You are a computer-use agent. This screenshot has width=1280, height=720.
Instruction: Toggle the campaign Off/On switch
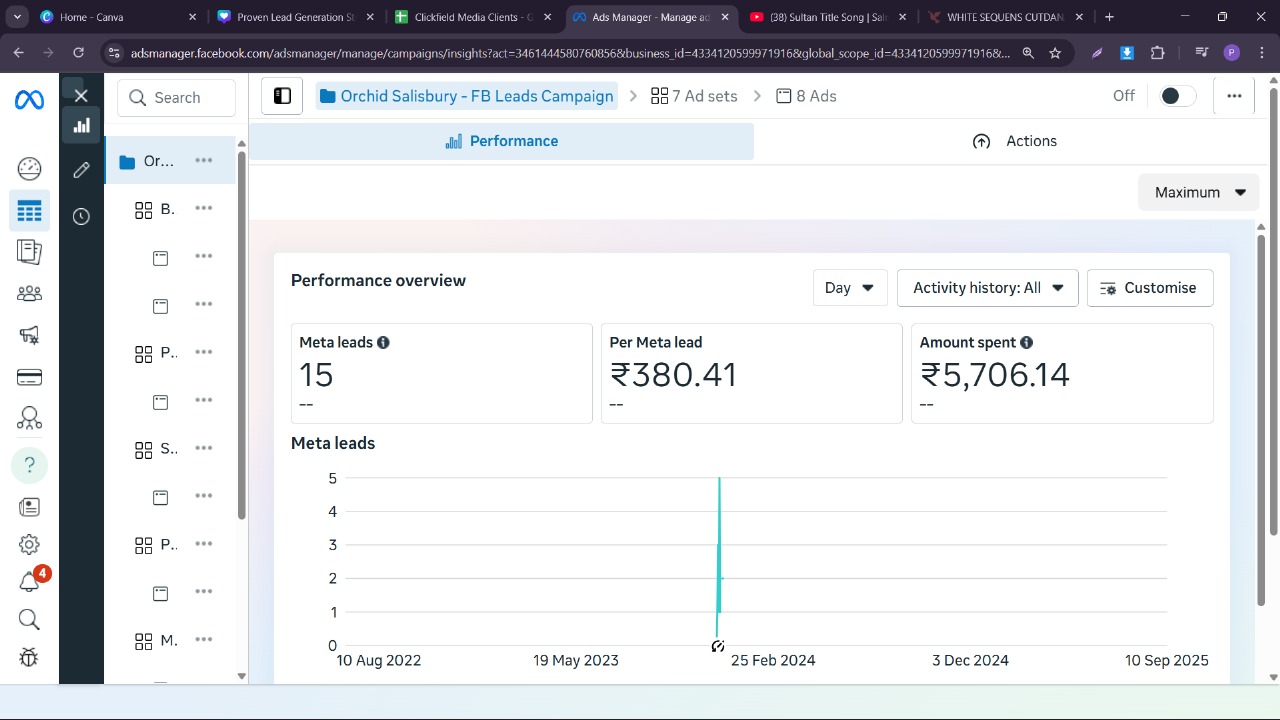1176,96
